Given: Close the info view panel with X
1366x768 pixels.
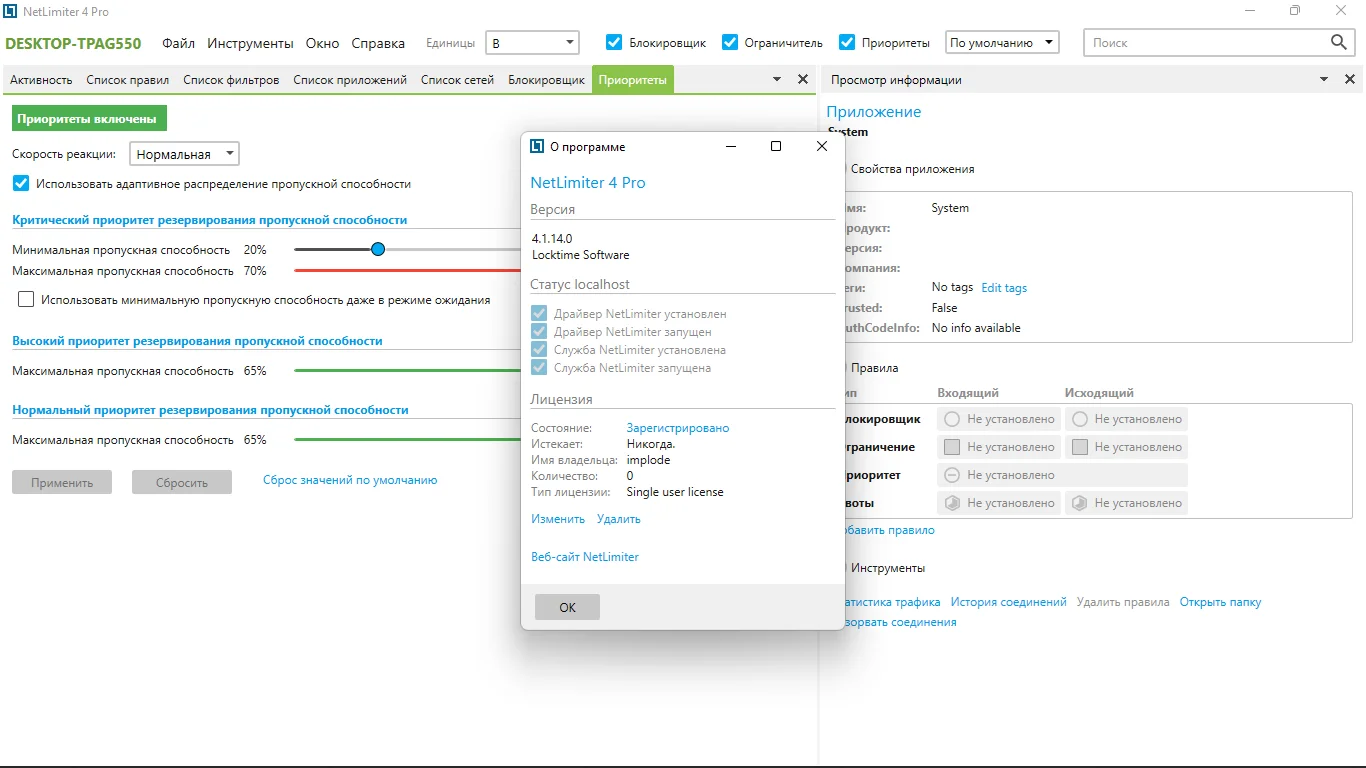Looking at the screenshot, I should click(1350, 79).
